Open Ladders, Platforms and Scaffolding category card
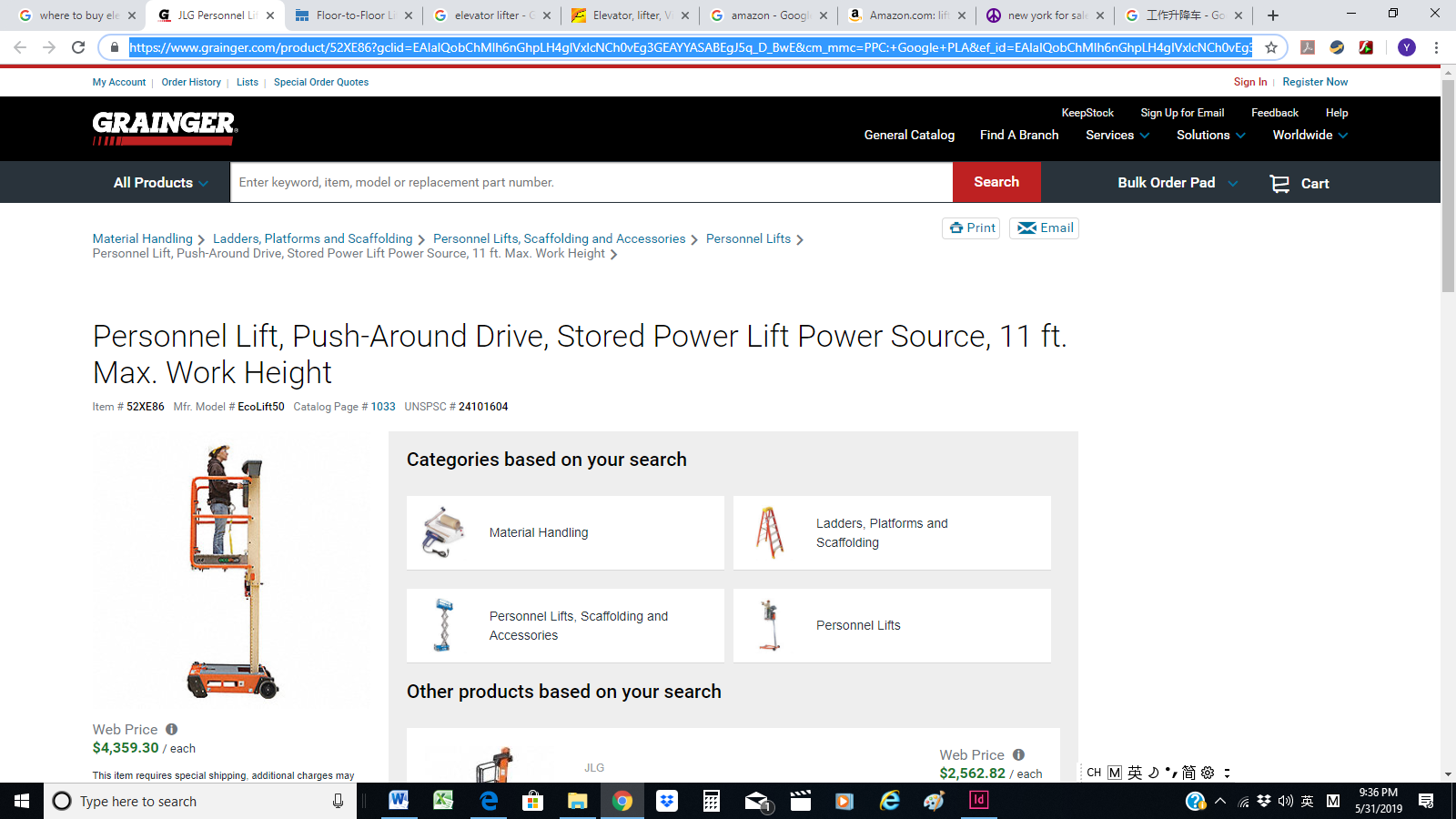This screenshot has width=1456, height=819. point(892,533)
